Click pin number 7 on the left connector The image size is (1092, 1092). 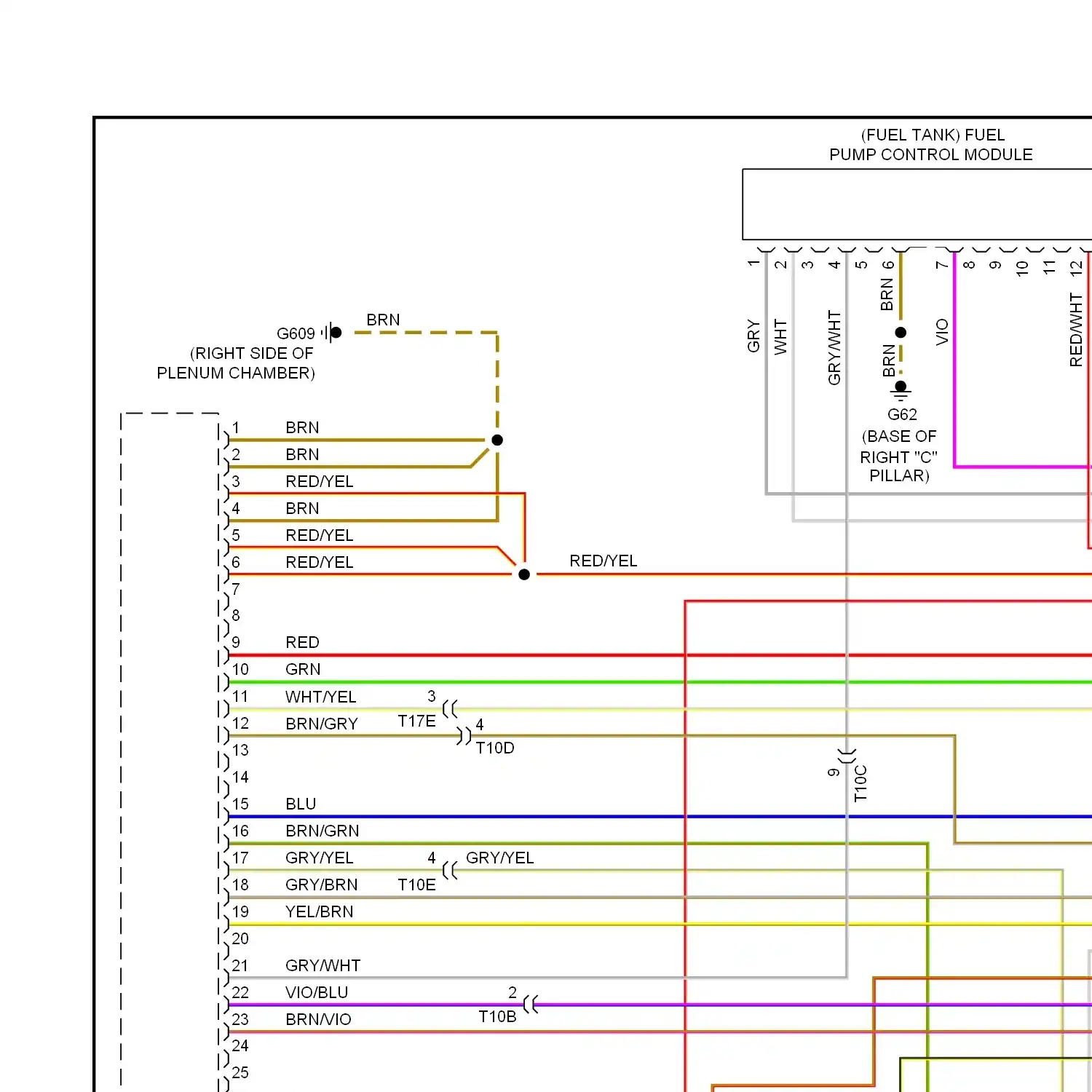(x=236, y=588)
